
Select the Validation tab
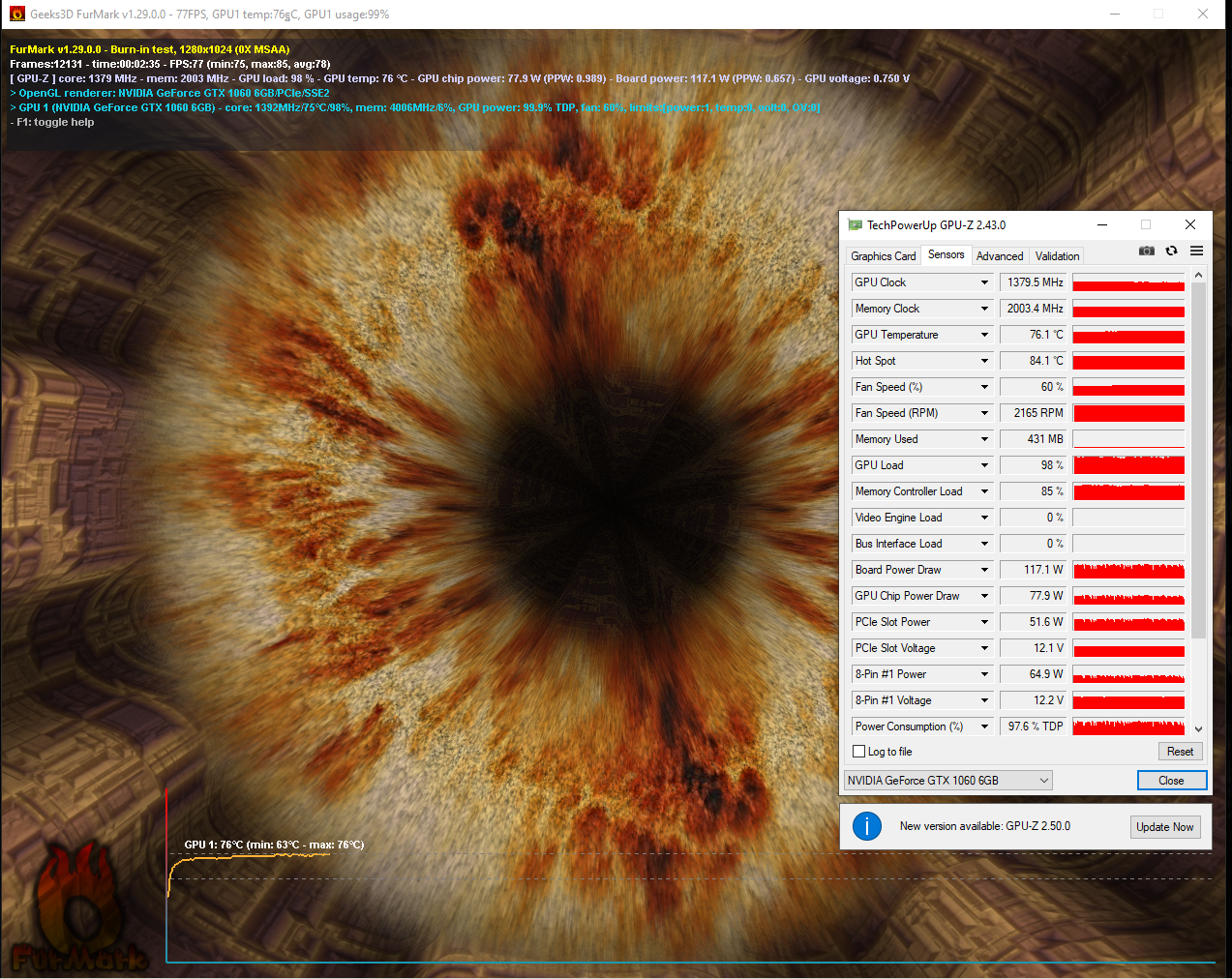1057,256
